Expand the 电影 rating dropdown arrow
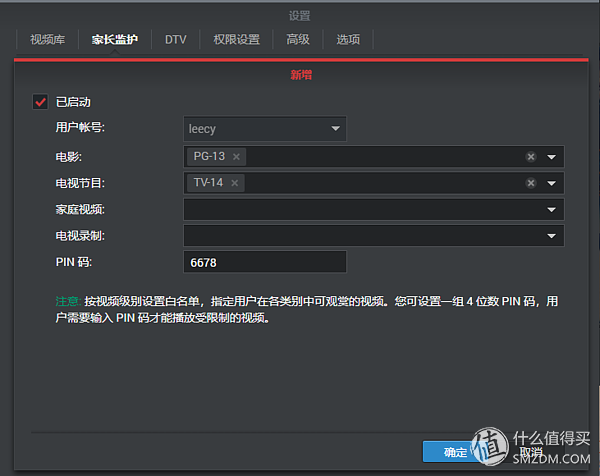 (x=551, y=157)
